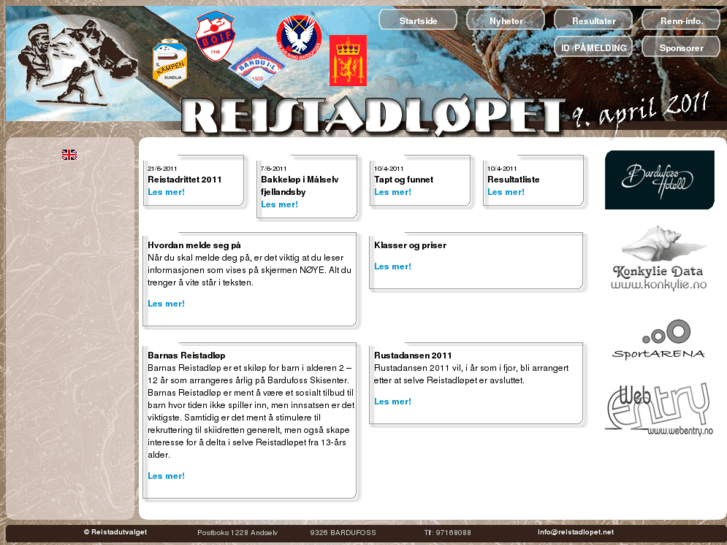
Task: Click Les mer! under Bakkeløp i Målselv fjellandsby
Action: pyautogui.click(x=279, y=205)
